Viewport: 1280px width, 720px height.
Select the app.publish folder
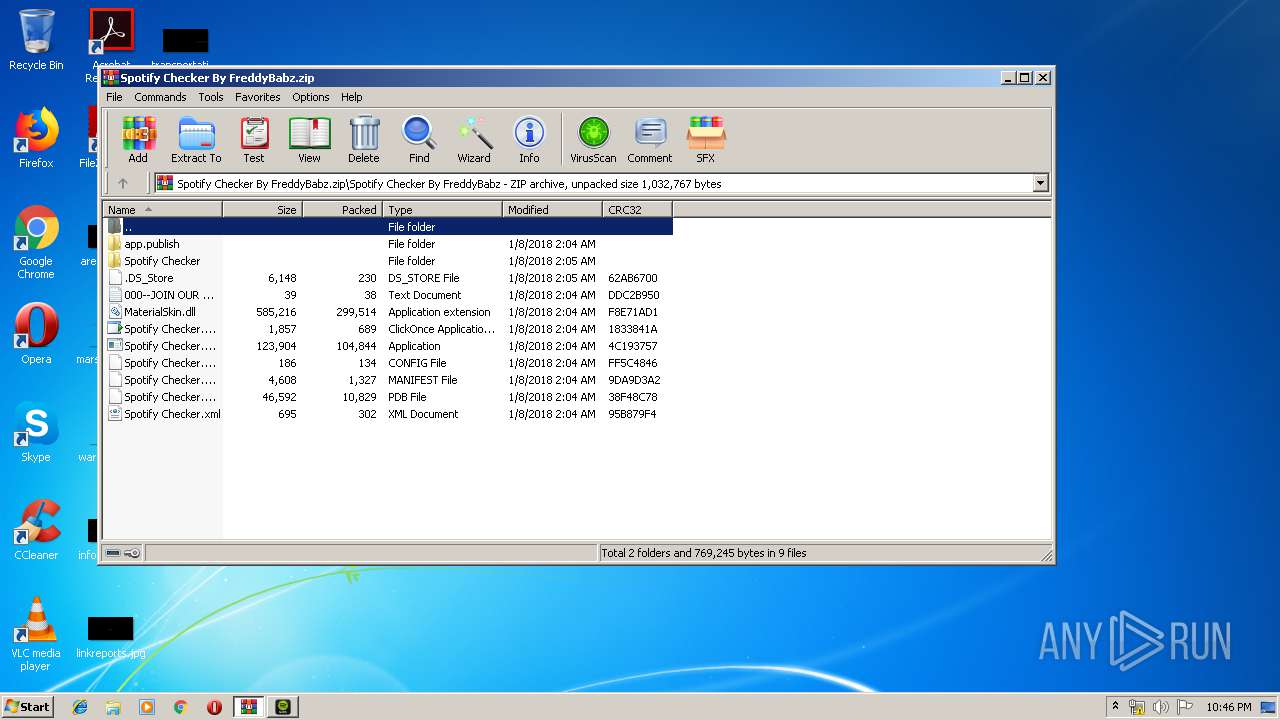[388, 244]
